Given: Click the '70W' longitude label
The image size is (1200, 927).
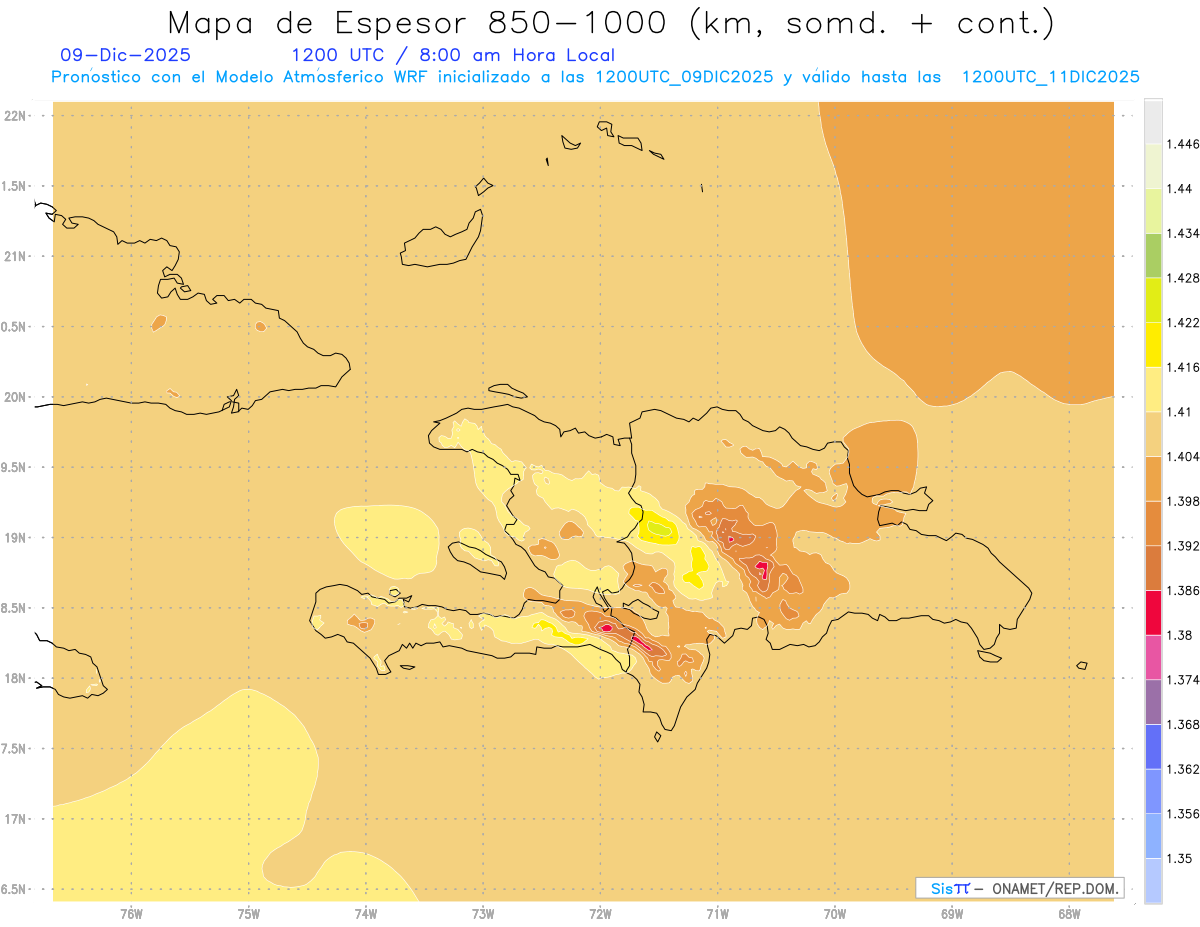Looking at the screenshot, I should 835,914.
